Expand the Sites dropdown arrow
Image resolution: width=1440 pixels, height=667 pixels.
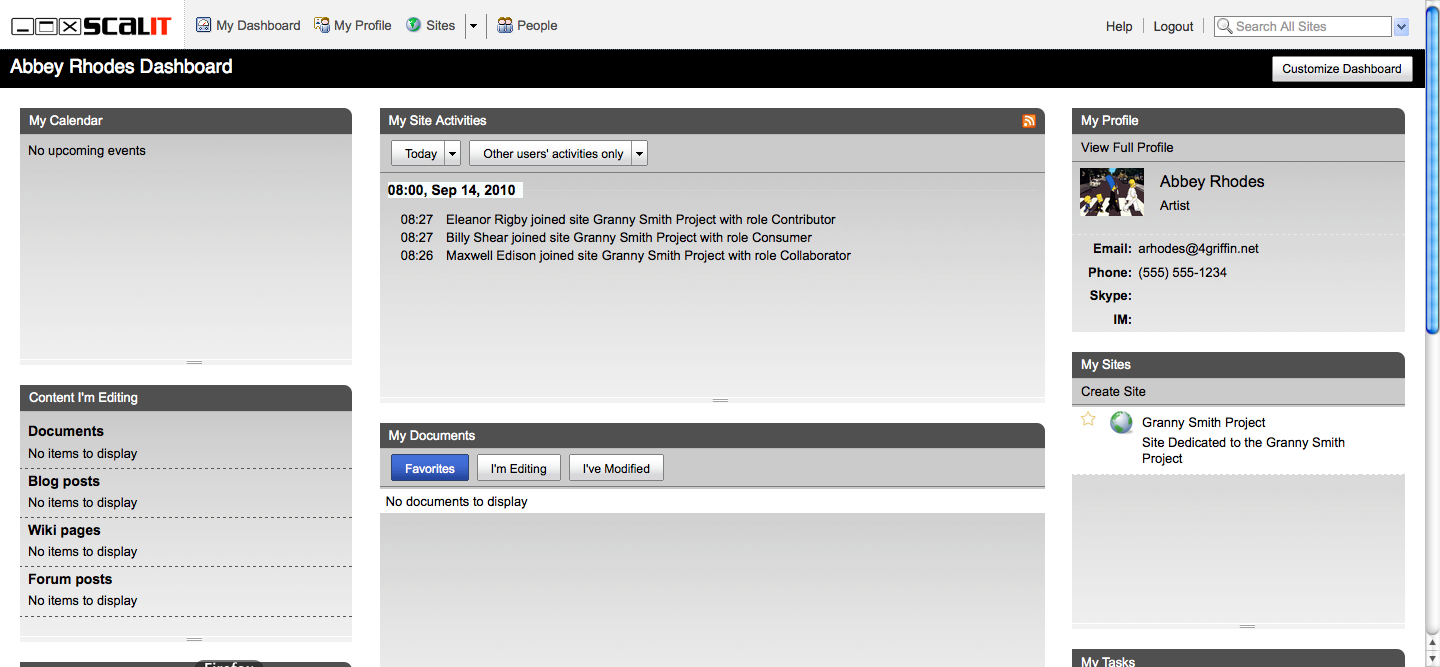[x=474, y=26]
